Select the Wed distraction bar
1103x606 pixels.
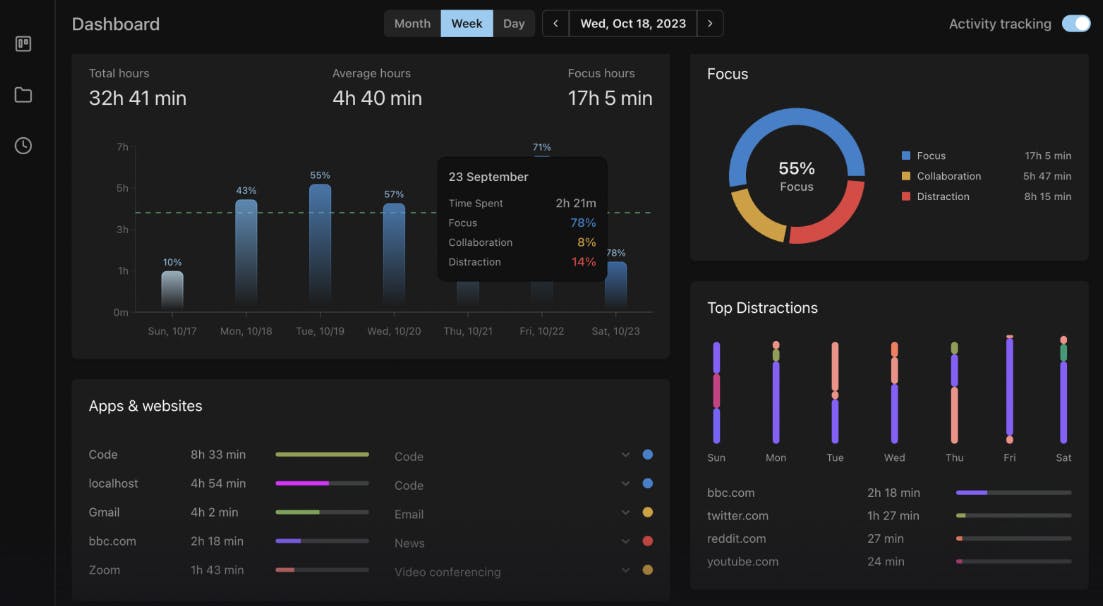tap(894, 392)
